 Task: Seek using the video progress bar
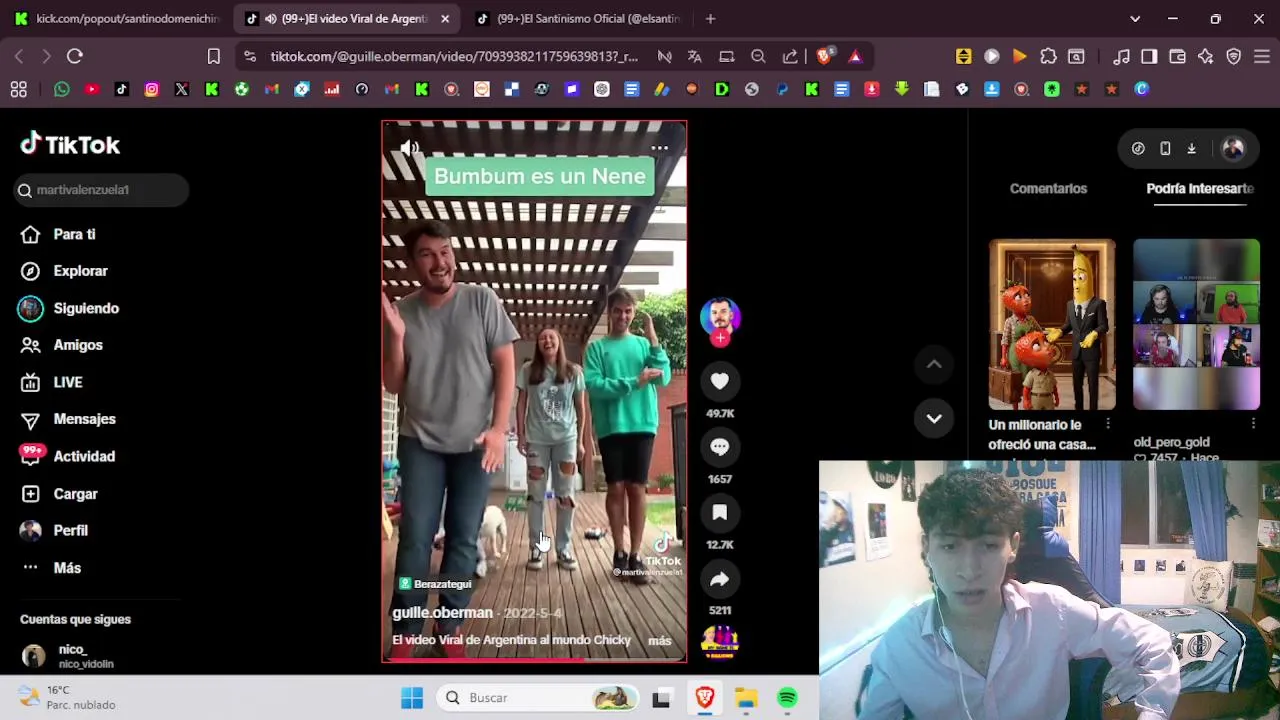(x=534, y=660)
